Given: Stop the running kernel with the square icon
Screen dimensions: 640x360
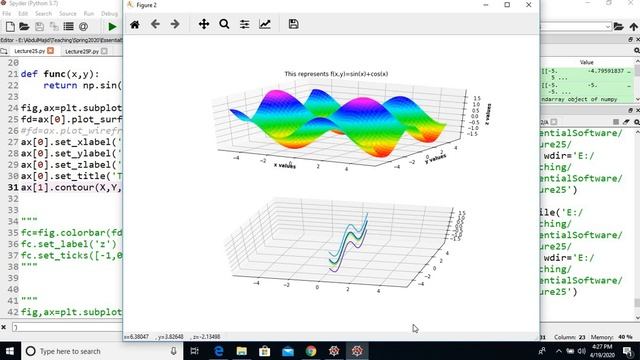Looking at the screenshot, I should [616, 122].
